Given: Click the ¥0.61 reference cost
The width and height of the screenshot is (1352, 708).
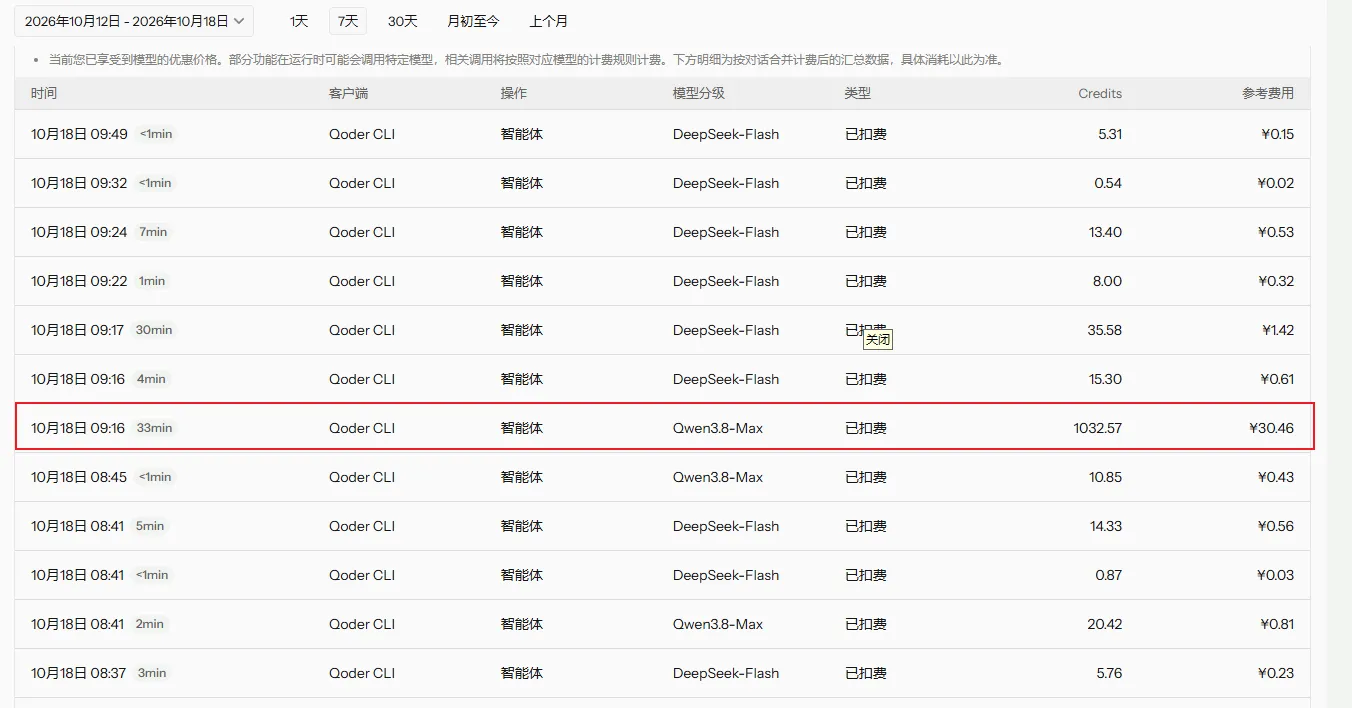Looking at the screenshot, I should (x=1276, y=379).
